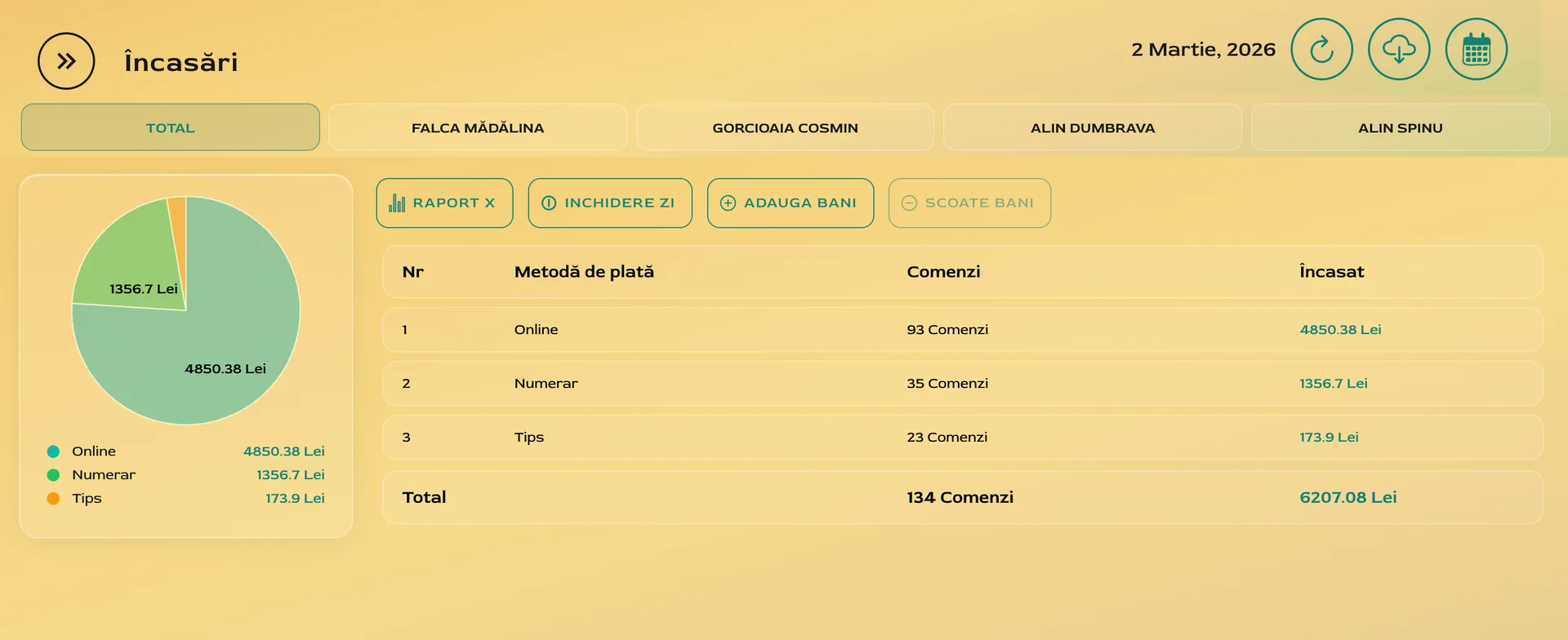The height and width of the screenshot is (640, 1568).
Task: Switch to ALIN DUMBRAVA tab
Action: (1093, 127)
